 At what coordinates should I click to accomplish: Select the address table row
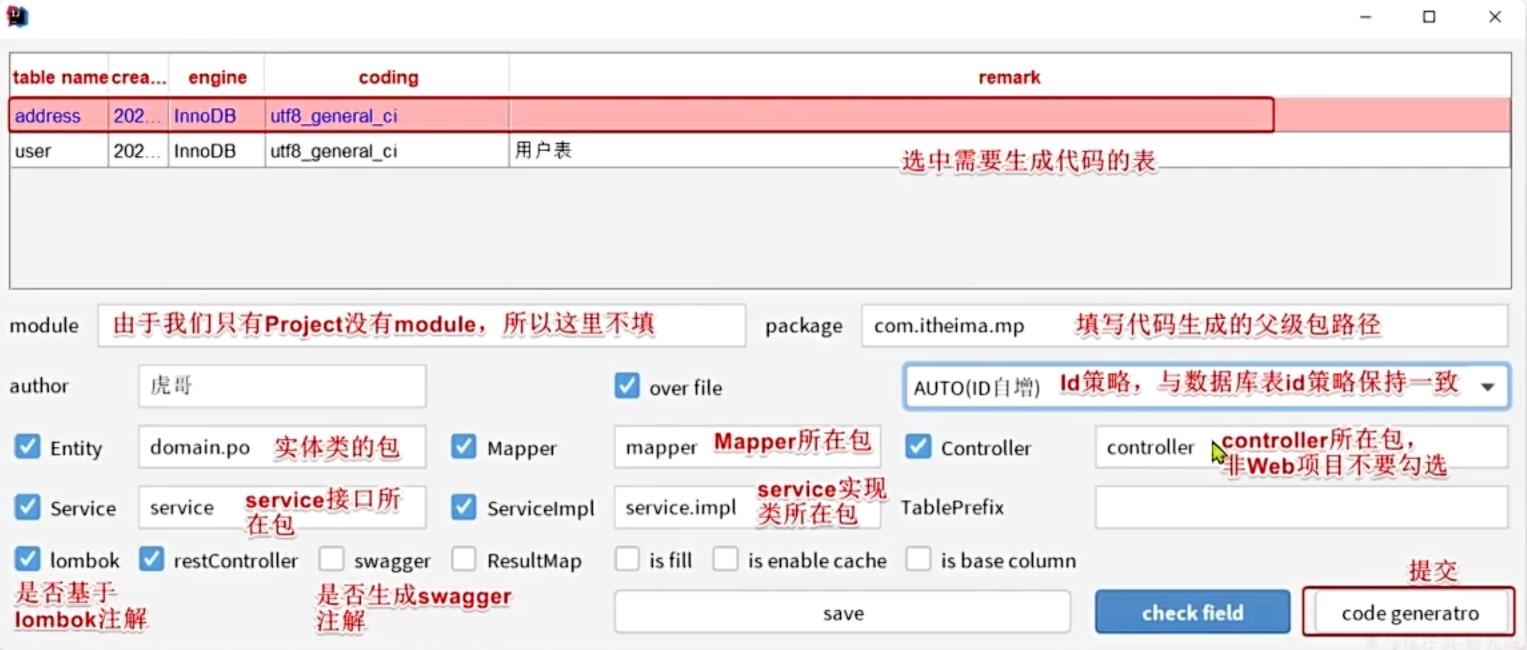click(x=760, y=115)
